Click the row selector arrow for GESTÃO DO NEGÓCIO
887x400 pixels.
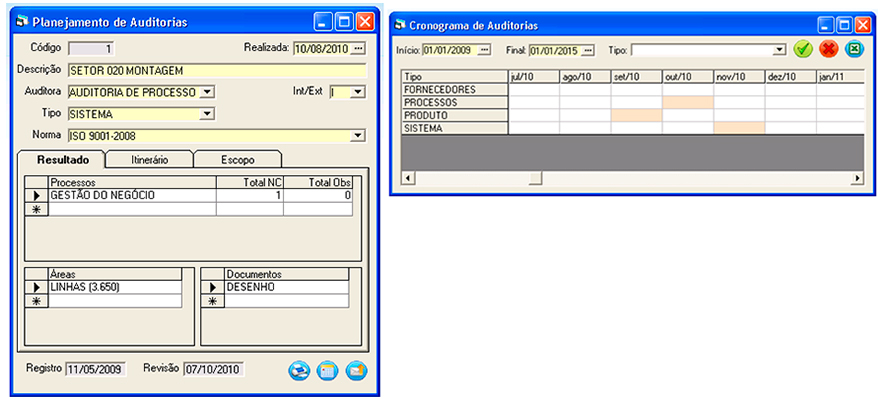click(x=37, y=195)
